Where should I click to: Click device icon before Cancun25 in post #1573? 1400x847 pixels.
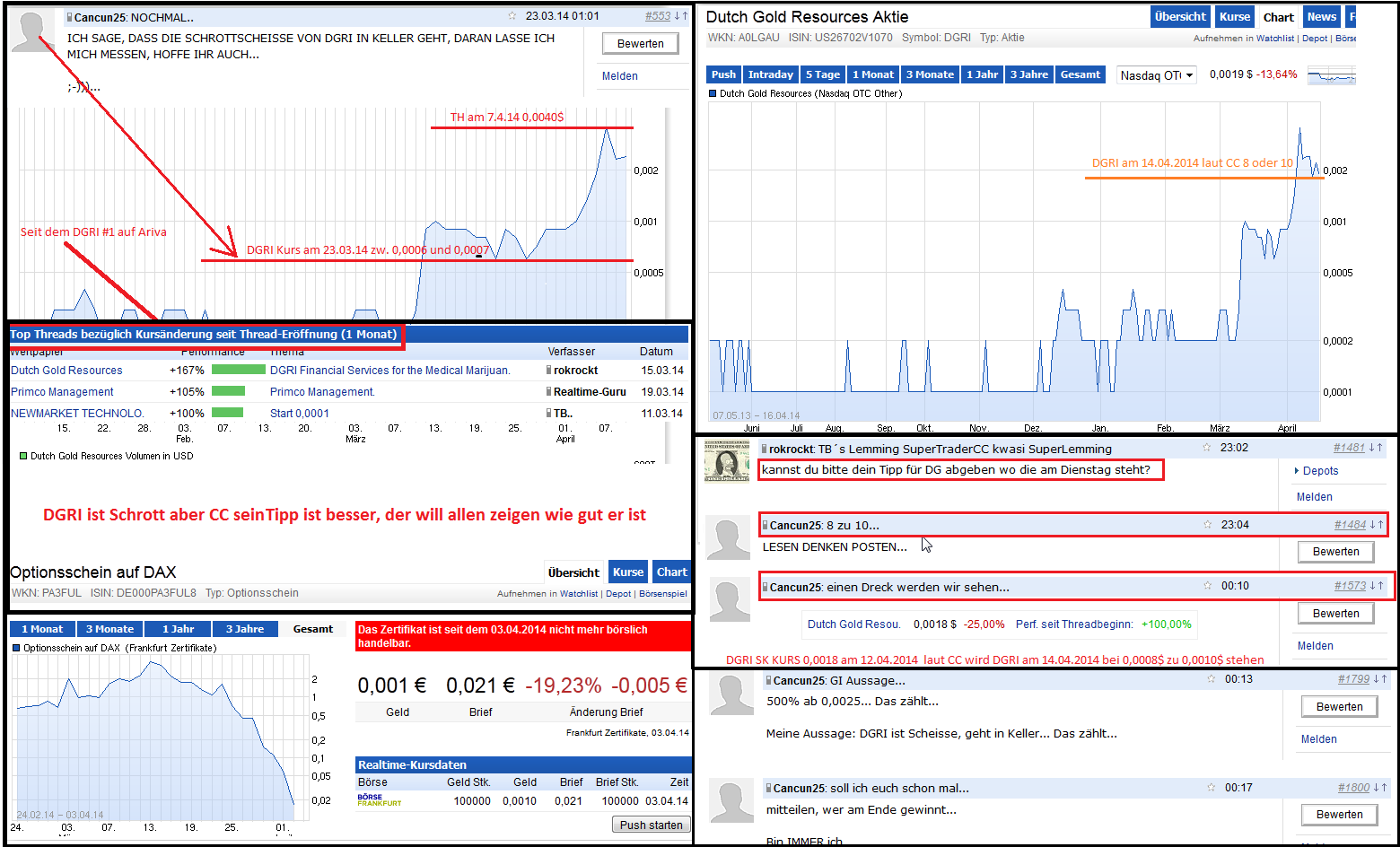click(766, 587)
